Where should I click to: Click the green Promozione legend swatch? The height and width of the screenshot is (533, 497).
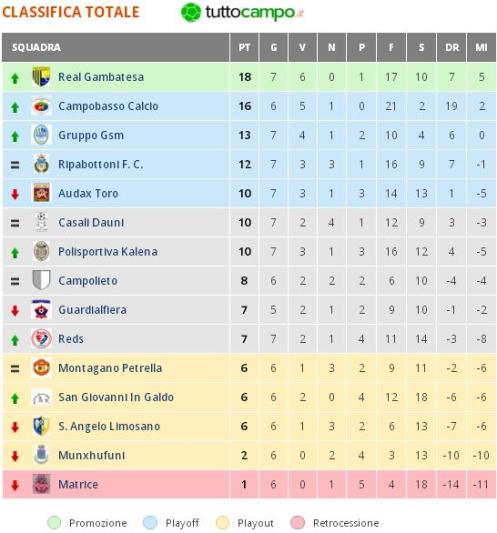(x=54, y=523)
